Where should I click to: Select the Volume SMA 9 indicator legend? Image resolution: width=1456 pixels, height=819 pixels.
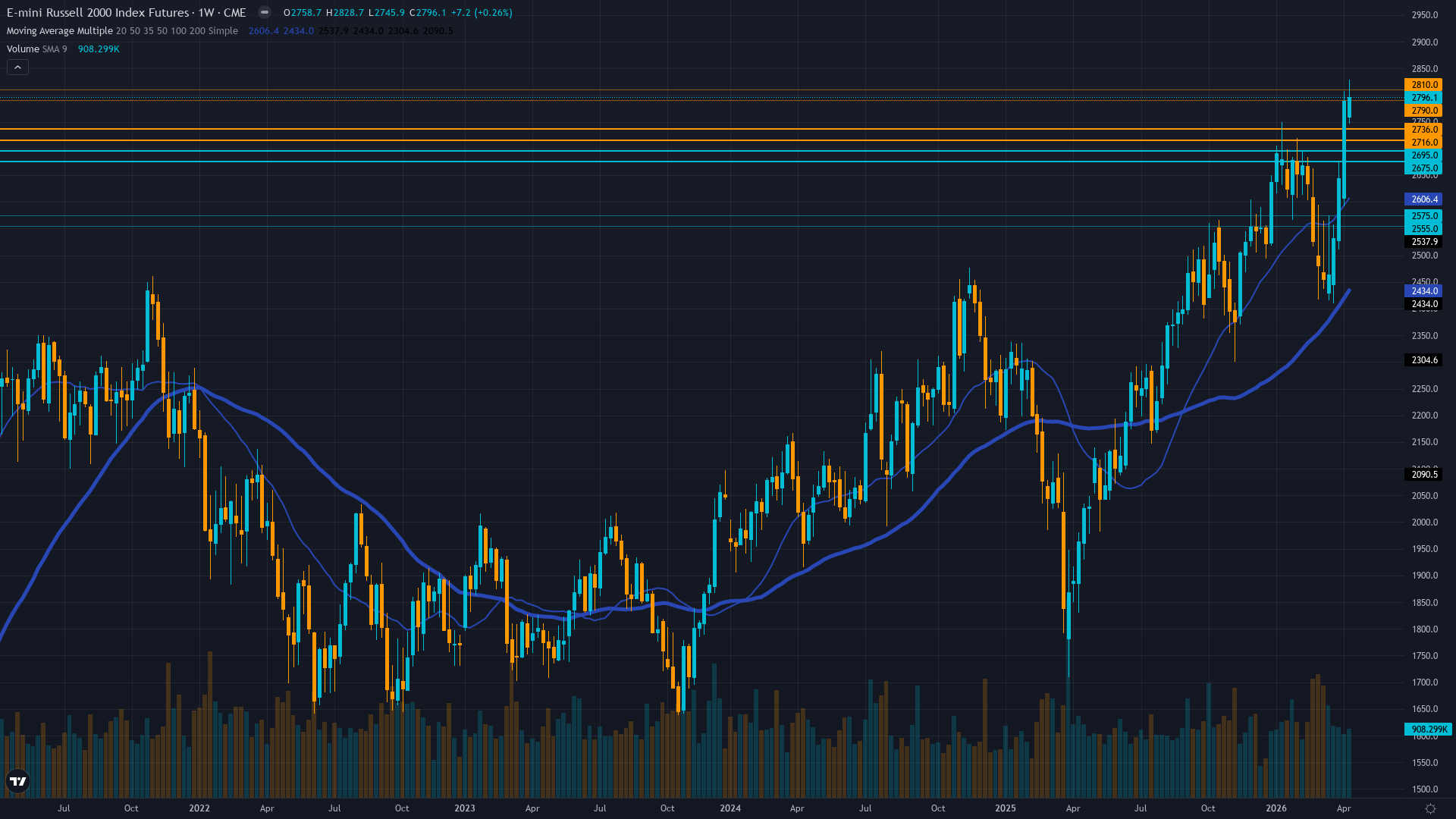tap(37, 49)
